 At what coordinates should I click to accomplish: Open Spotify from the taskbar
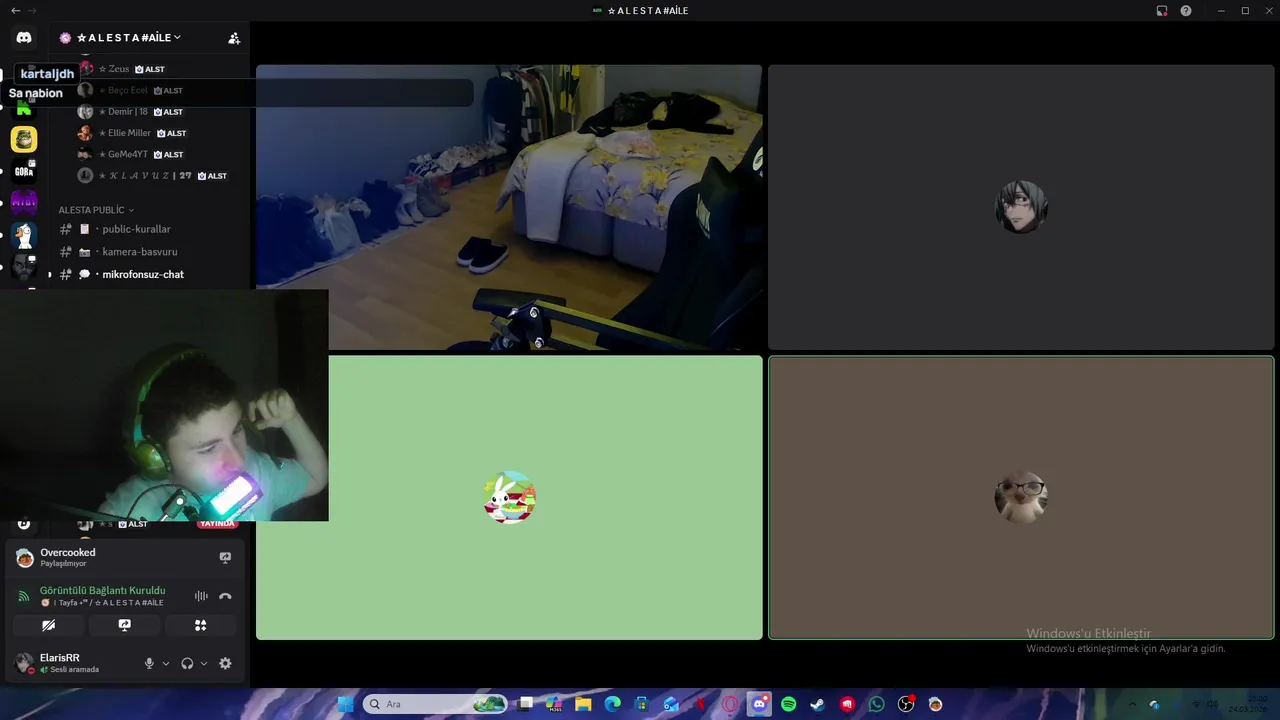tap(789, 704)
